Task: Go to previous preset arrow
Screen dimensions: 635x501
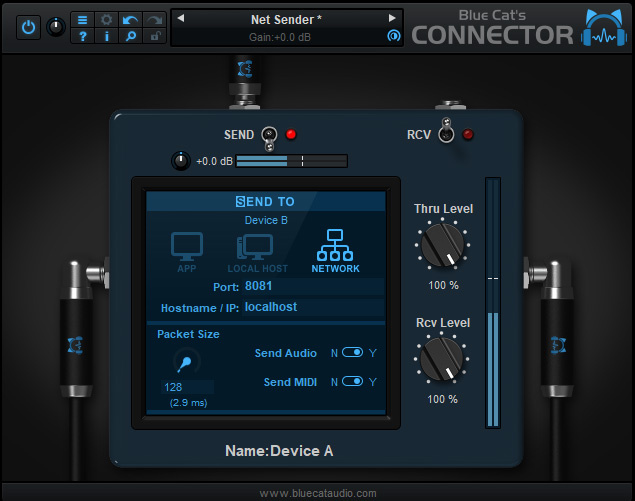Action: click(x=181, y=18)
